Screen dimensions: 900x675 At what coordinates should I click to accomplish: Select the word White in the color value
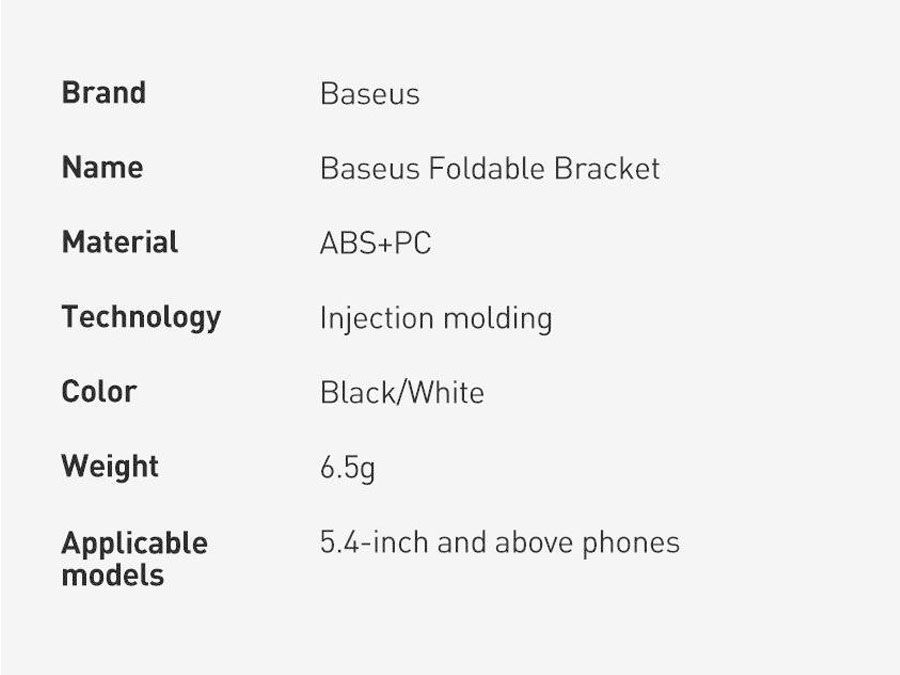point(444,392)
